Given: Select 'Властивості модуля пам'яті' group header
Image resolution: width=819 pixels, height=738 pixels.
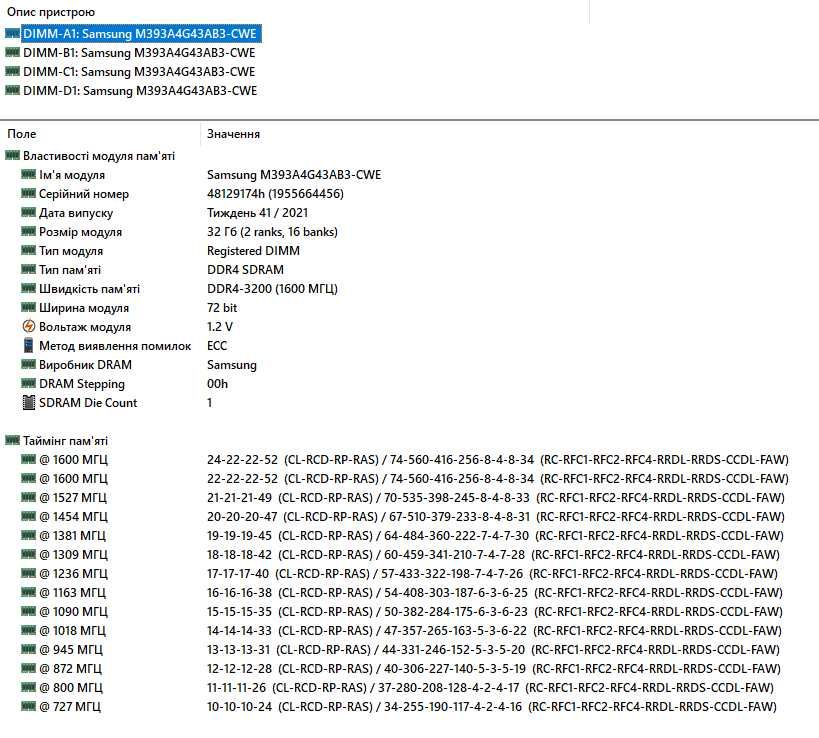Looking at the screenshot, I should [x=99, y=156].
